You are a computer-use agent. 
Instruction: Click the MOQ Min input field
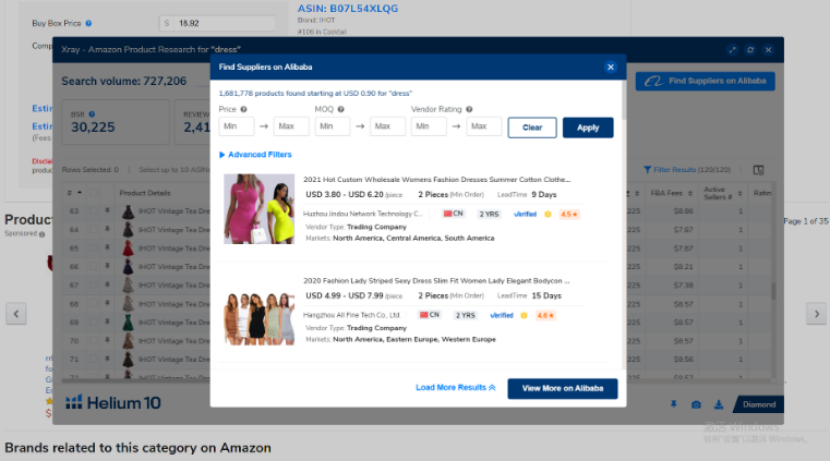[x=332, y=127]
